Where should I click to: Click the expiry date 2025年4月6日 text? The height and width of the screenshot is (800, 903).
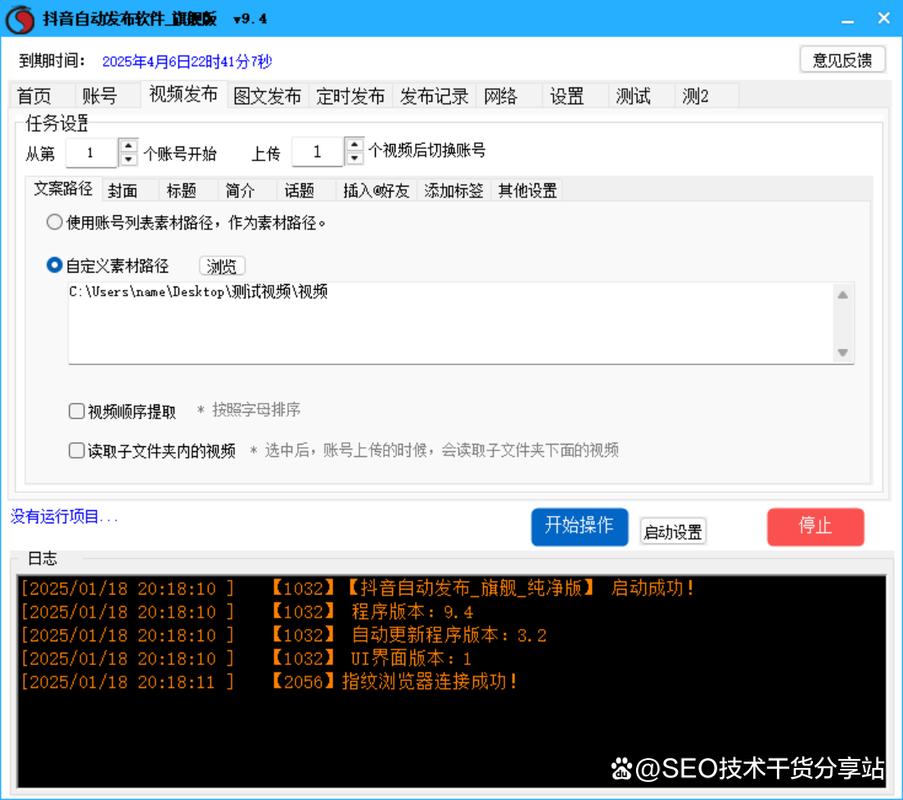(187, 62)
